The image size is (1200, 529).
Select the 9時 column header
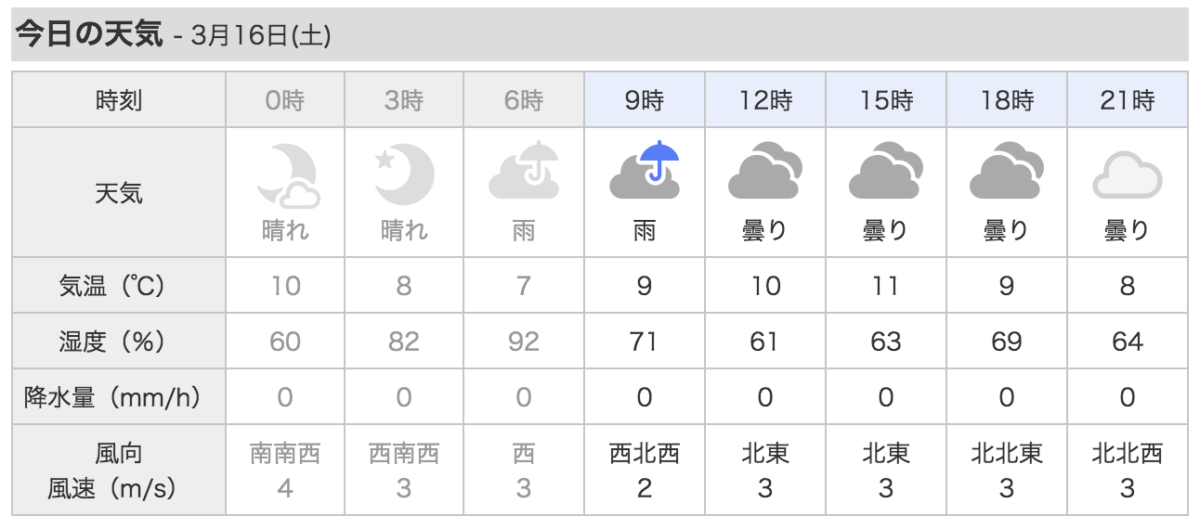pyautogui.click(x=645, y=100)
